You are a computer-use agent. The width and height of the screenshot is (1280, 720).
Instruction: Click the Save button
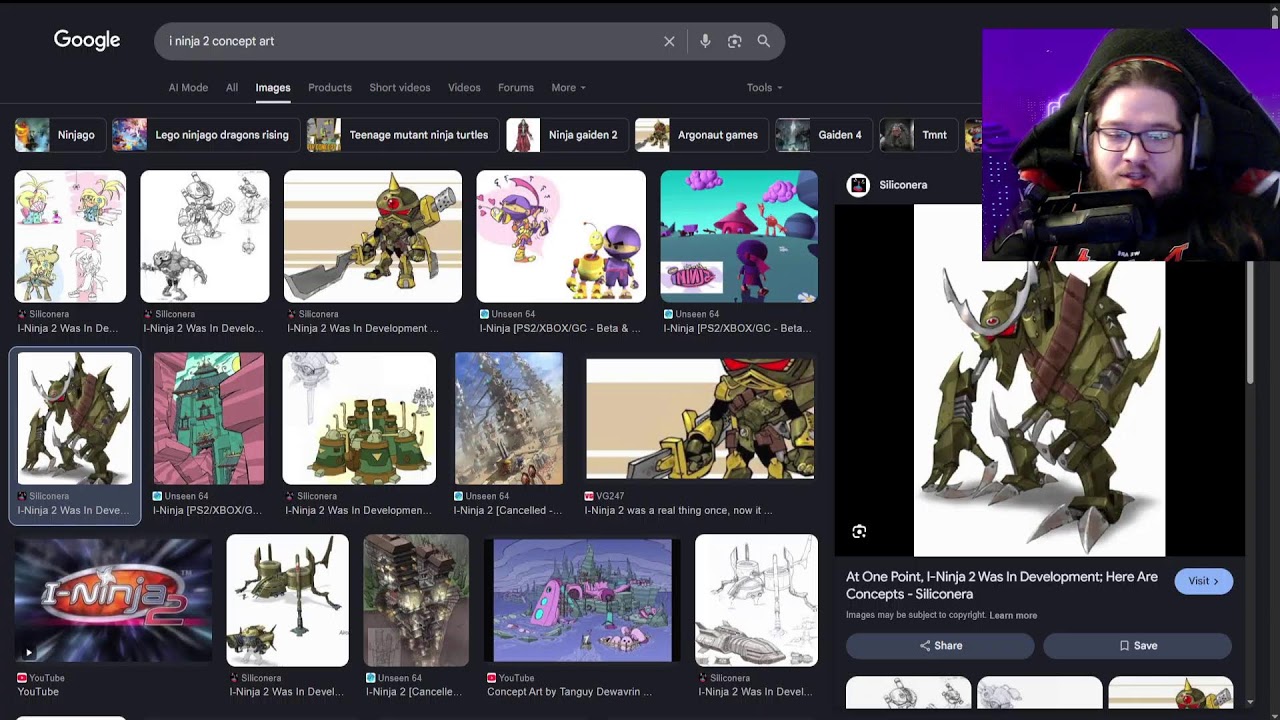pos(1138,646)
